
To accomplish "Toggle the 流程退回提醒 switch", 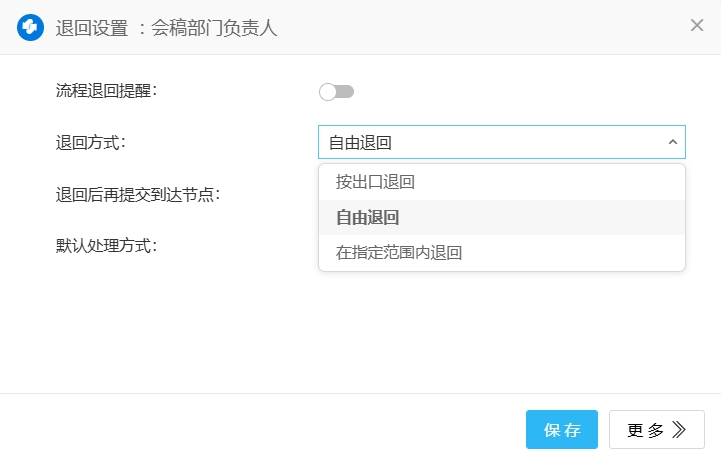I will coord(336,92).
